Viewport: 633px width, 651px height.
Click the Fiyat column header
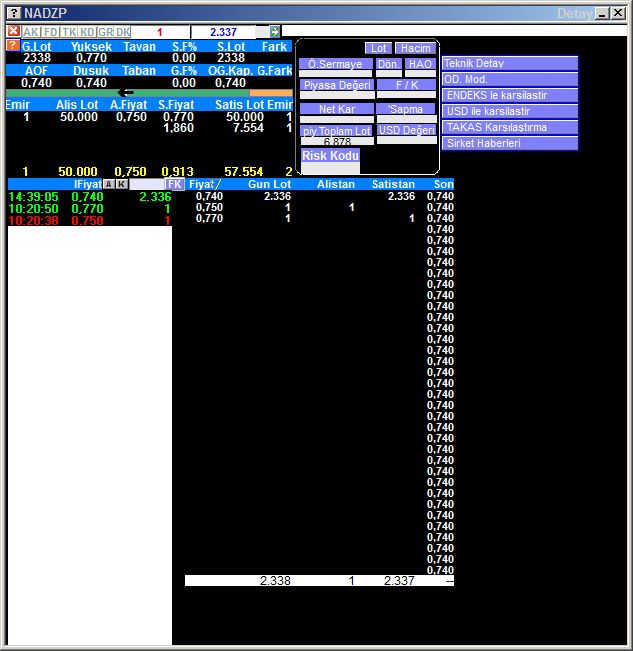tap(204, 184)
